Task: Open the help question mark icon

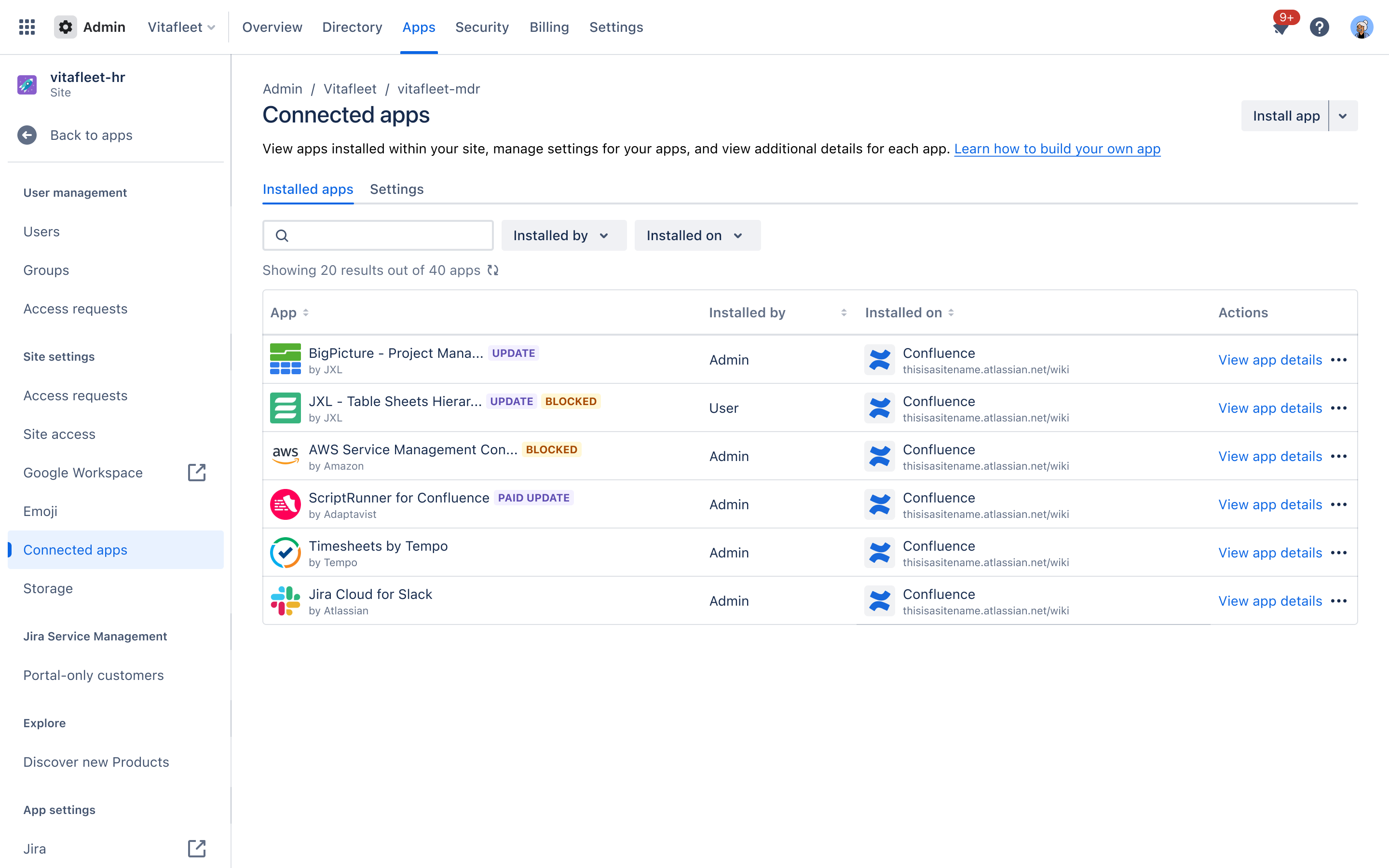Action: point(1319,27)
